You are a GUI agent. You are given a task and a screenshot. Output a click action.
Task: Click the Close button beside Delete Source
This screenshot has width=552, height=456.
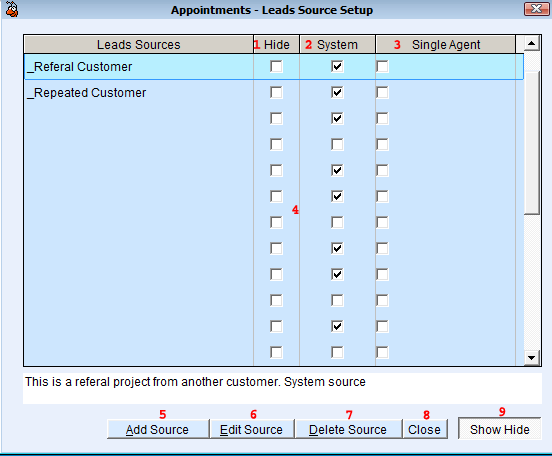pyautogui.click(x=425, y=429)
